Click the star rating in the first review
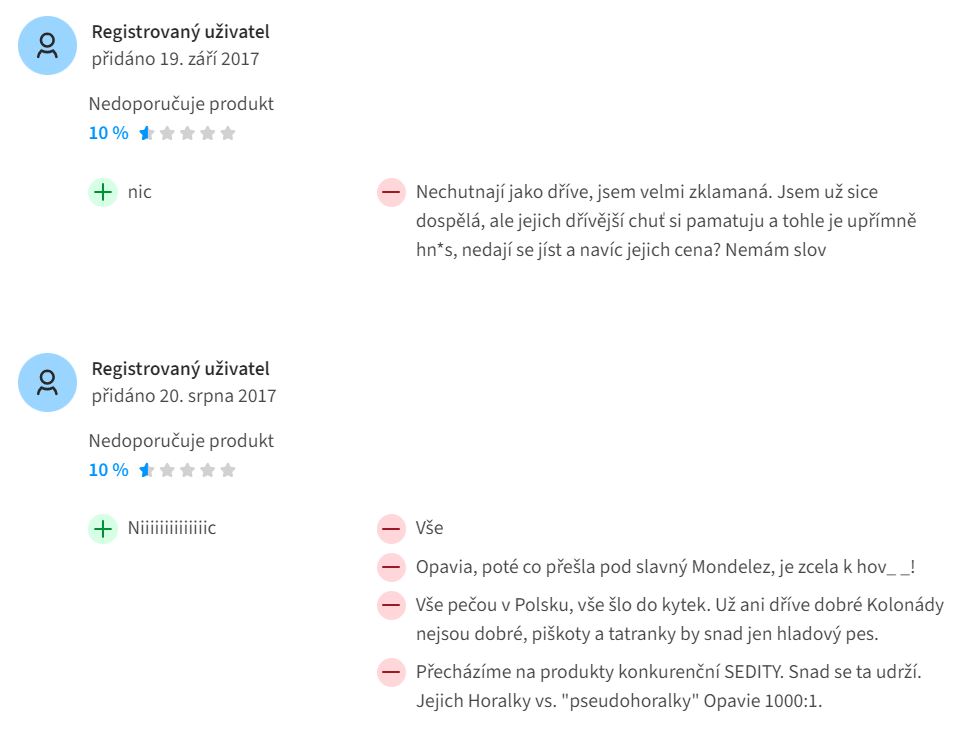This screenshot has width=964, height=731. (187, 133)
